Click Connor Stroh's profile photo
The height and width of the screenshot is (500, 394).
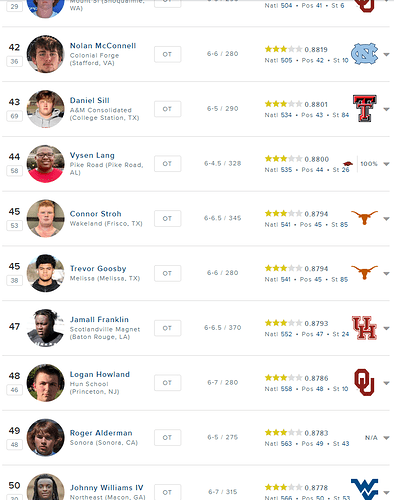click(x=45, y=218)
